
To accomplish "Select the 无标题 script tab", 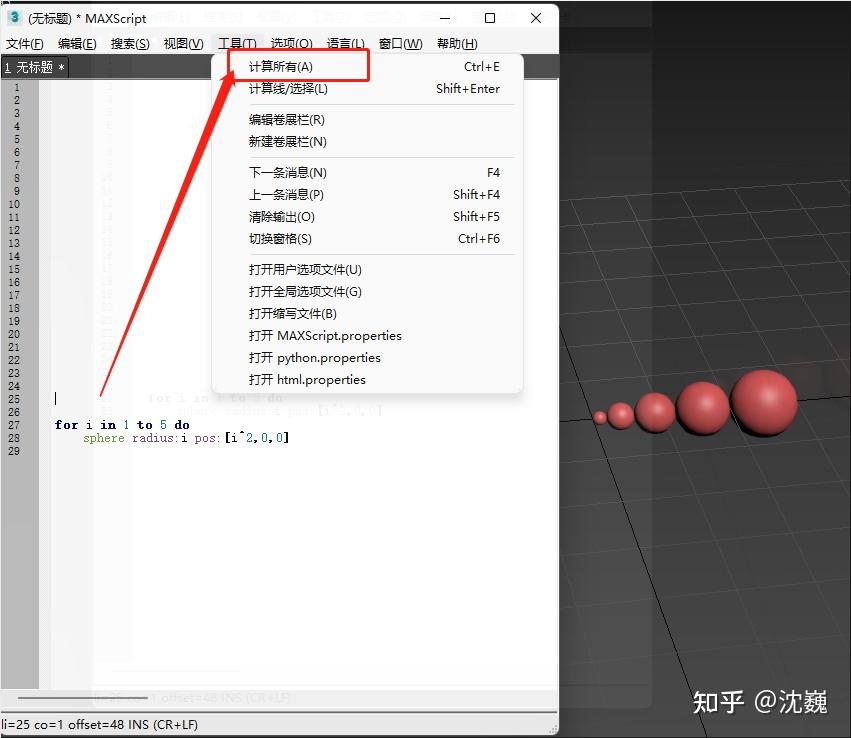I will click(33, 66).
